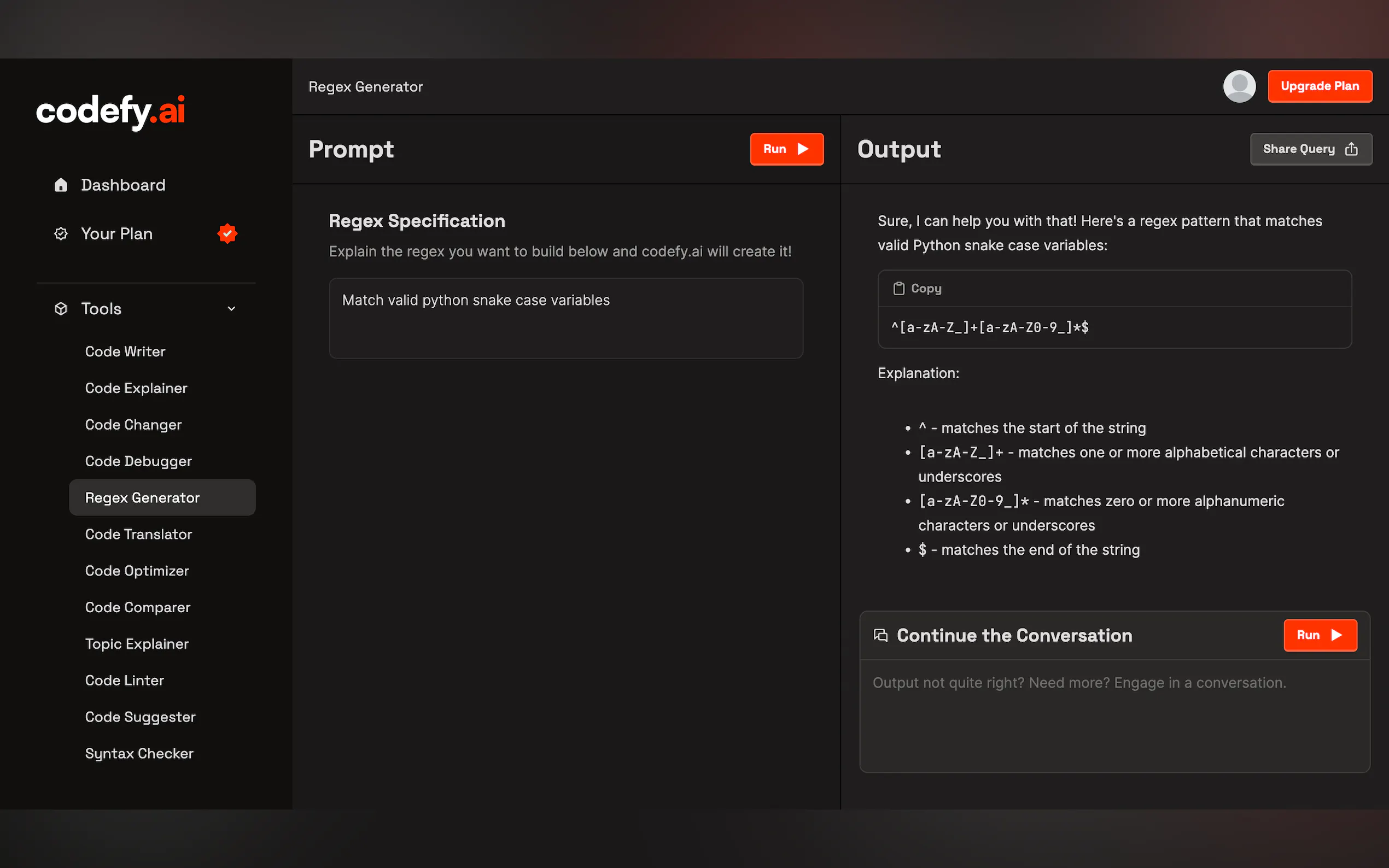Screen dimensions: 1389x868
Task: Click the conversation follow-up text area
Action: [x=1114, y=715]
